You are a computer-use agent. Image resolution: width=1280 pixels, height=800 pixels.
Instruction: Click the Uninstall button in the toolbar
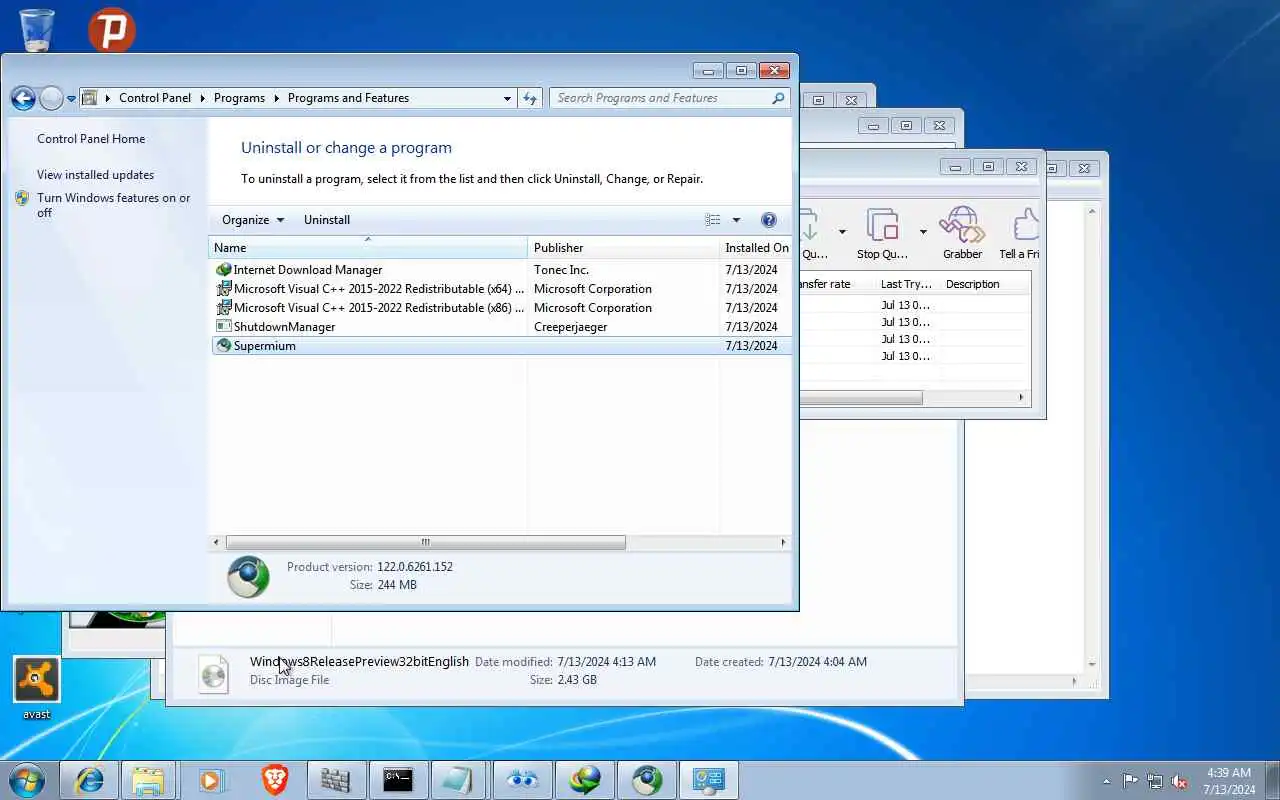tap(327, 220)
